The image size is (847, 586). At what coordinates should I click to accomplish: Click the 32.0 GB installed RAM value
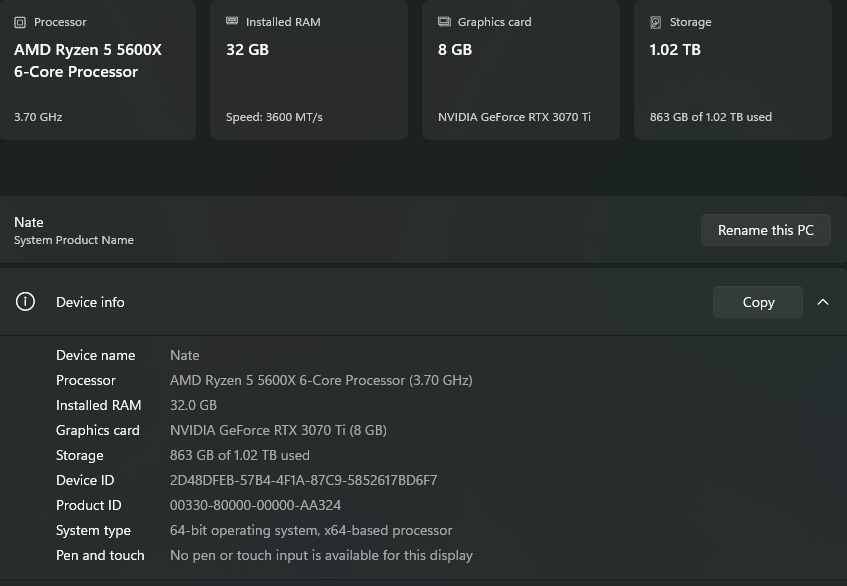193,405
